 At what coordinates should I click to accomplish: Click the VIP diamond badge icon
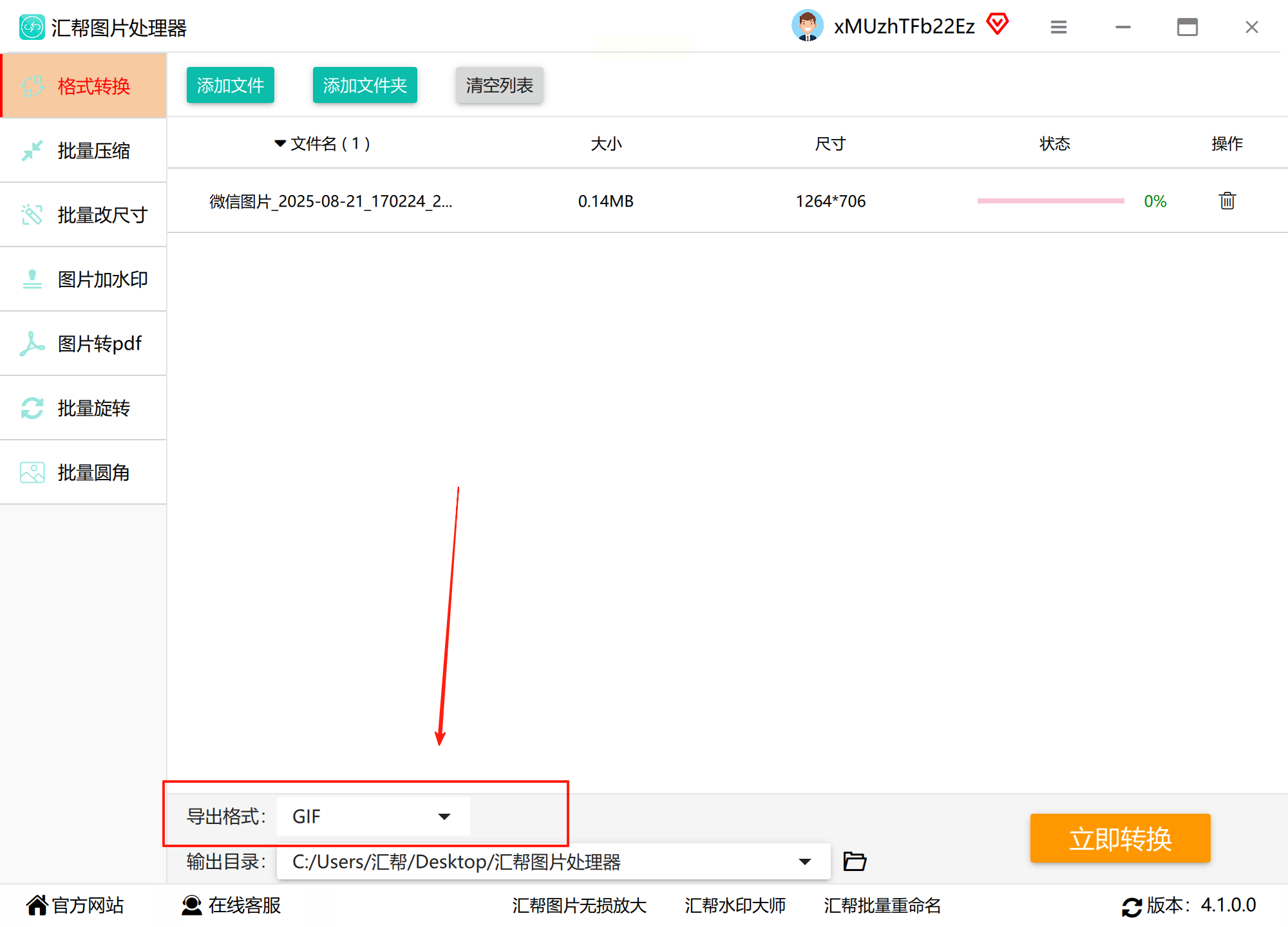998,25
